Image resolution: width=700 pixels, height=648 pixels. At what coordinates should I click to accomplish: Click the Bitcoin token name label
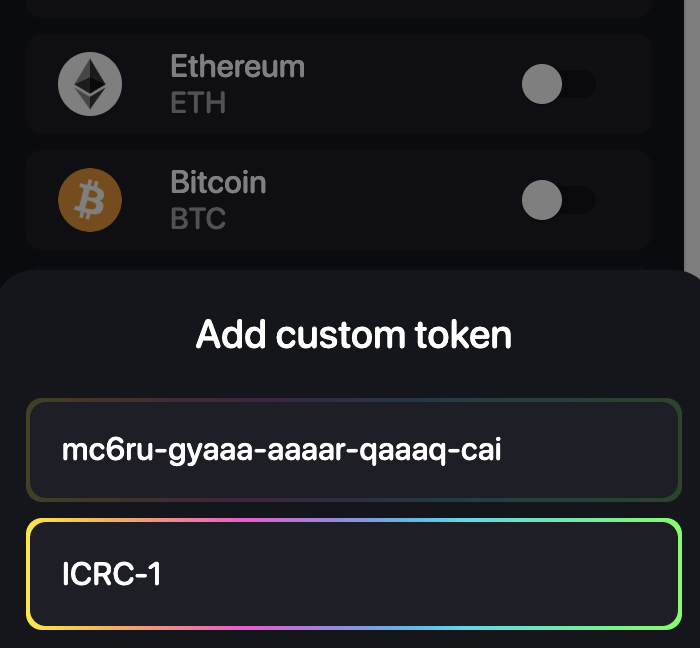pos(218,183)
